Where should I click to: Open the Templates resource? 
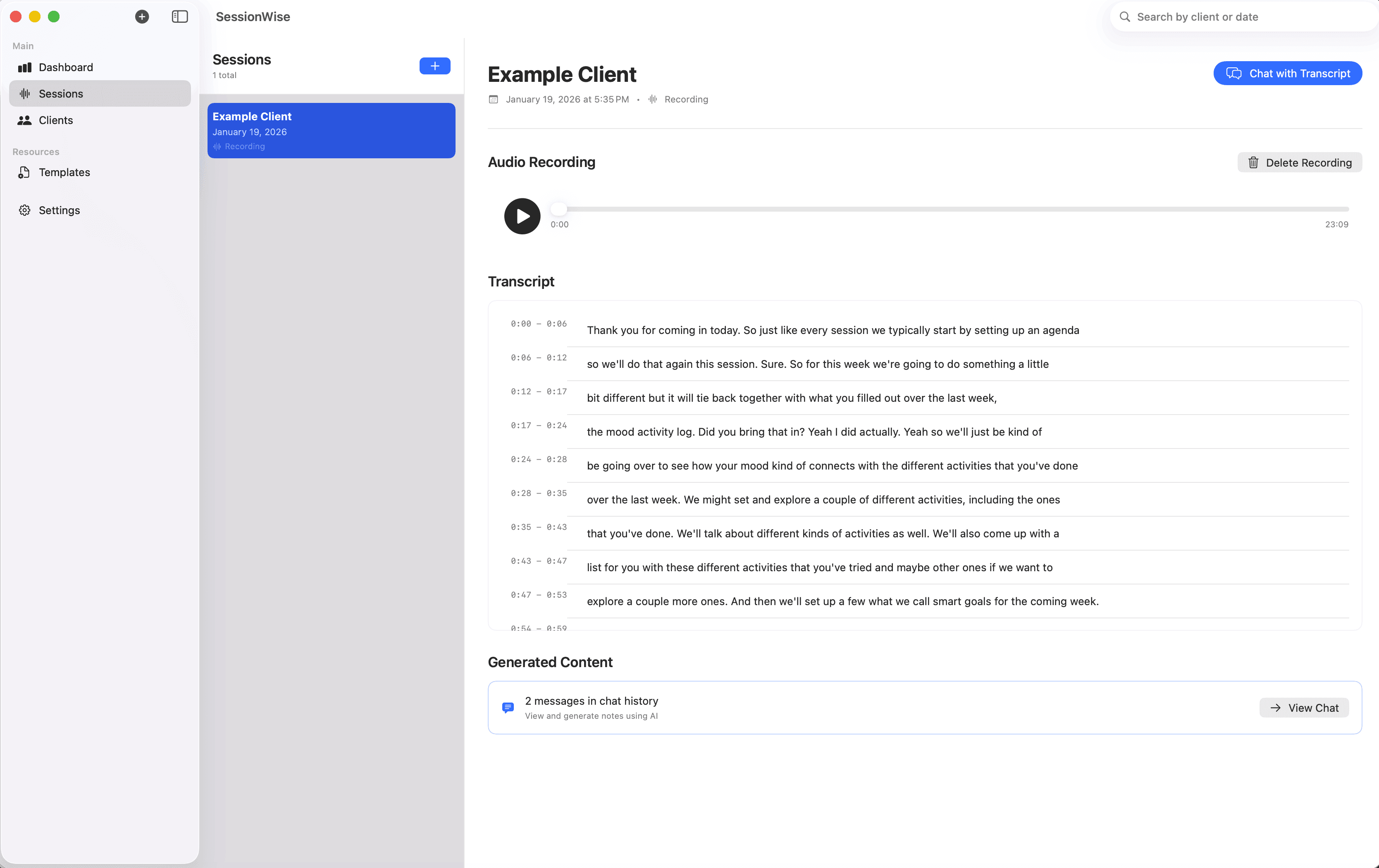(x=64, y=172)
